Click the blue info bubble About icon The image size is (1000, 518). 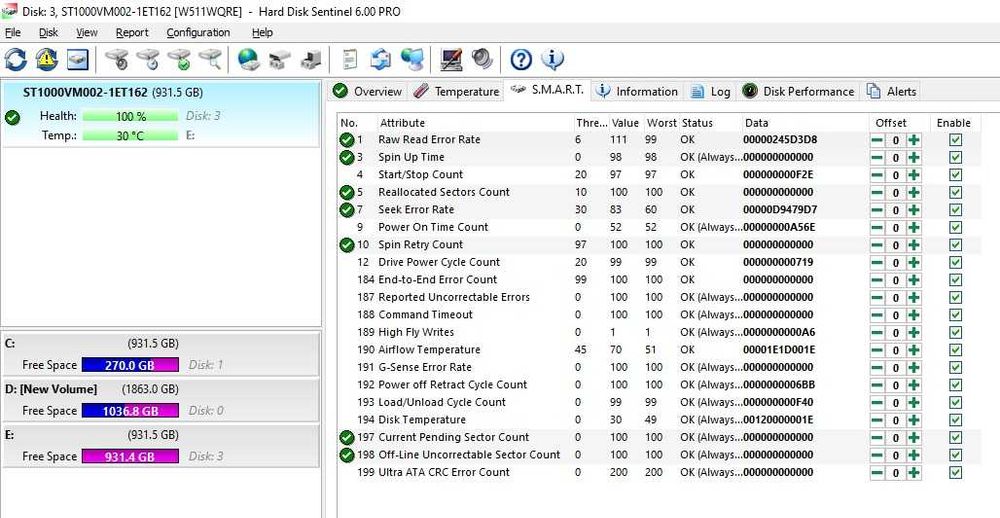point(552,59)
